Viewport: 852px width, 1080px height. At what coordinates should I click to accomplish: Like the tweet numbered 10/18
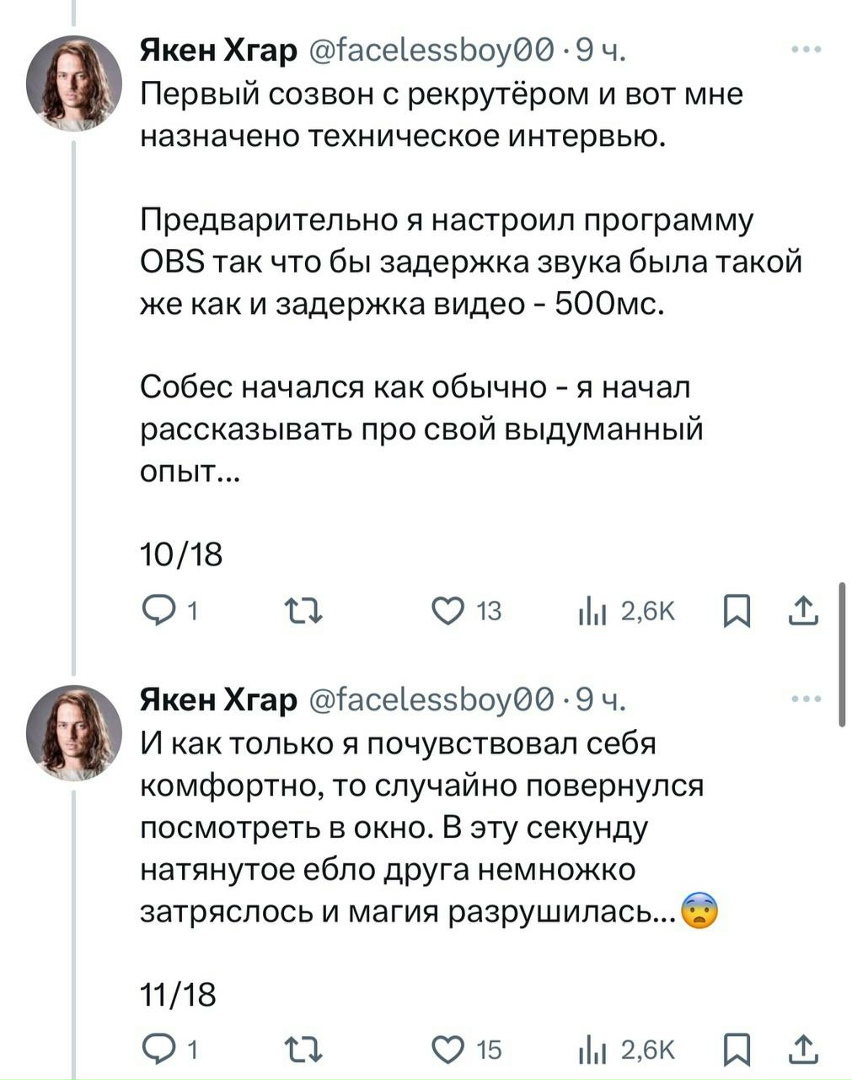coord(449,611)
